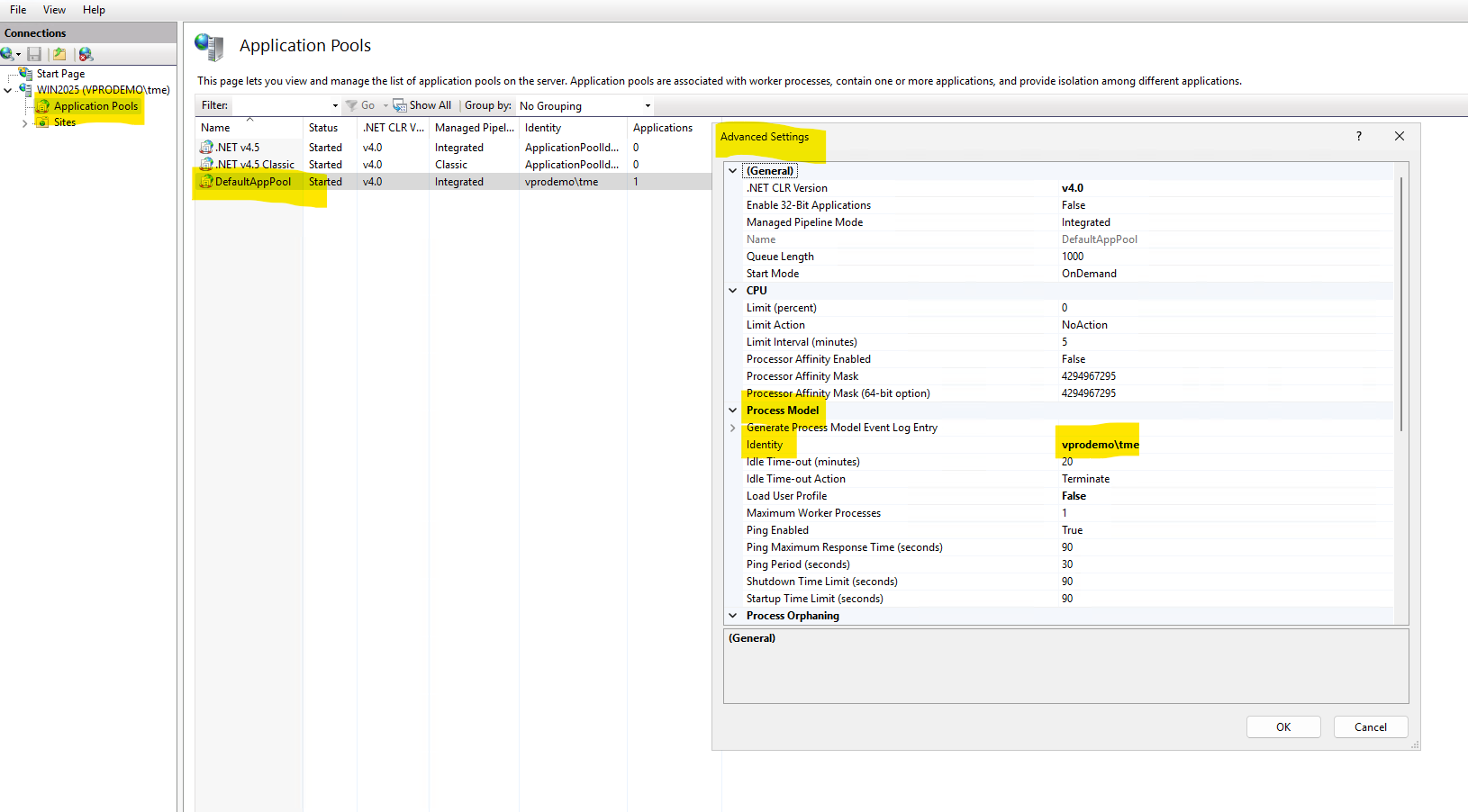Open the View menu

54,10
